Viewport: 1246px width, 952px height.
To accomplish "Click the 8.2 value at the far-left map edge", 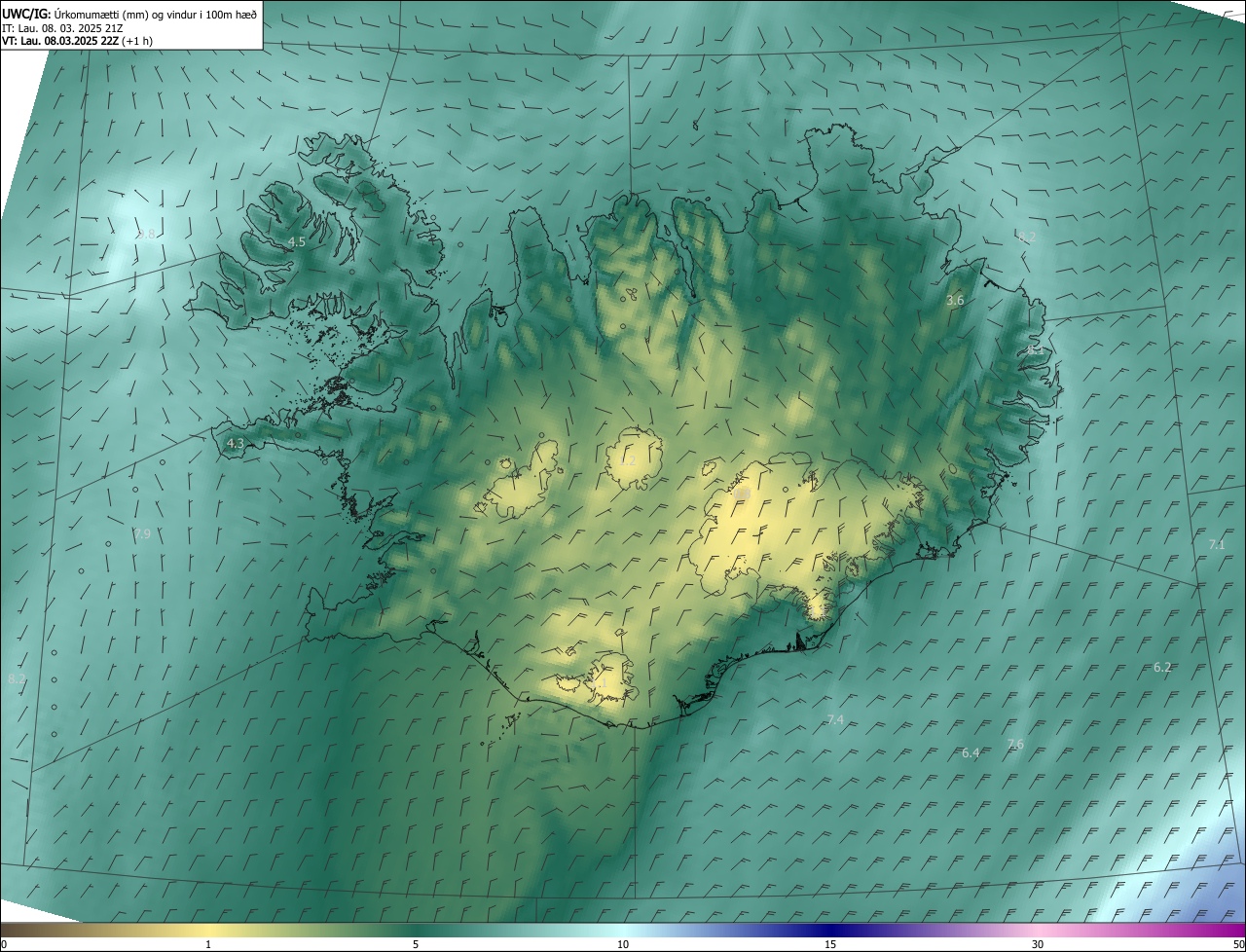I will [16, 678].
